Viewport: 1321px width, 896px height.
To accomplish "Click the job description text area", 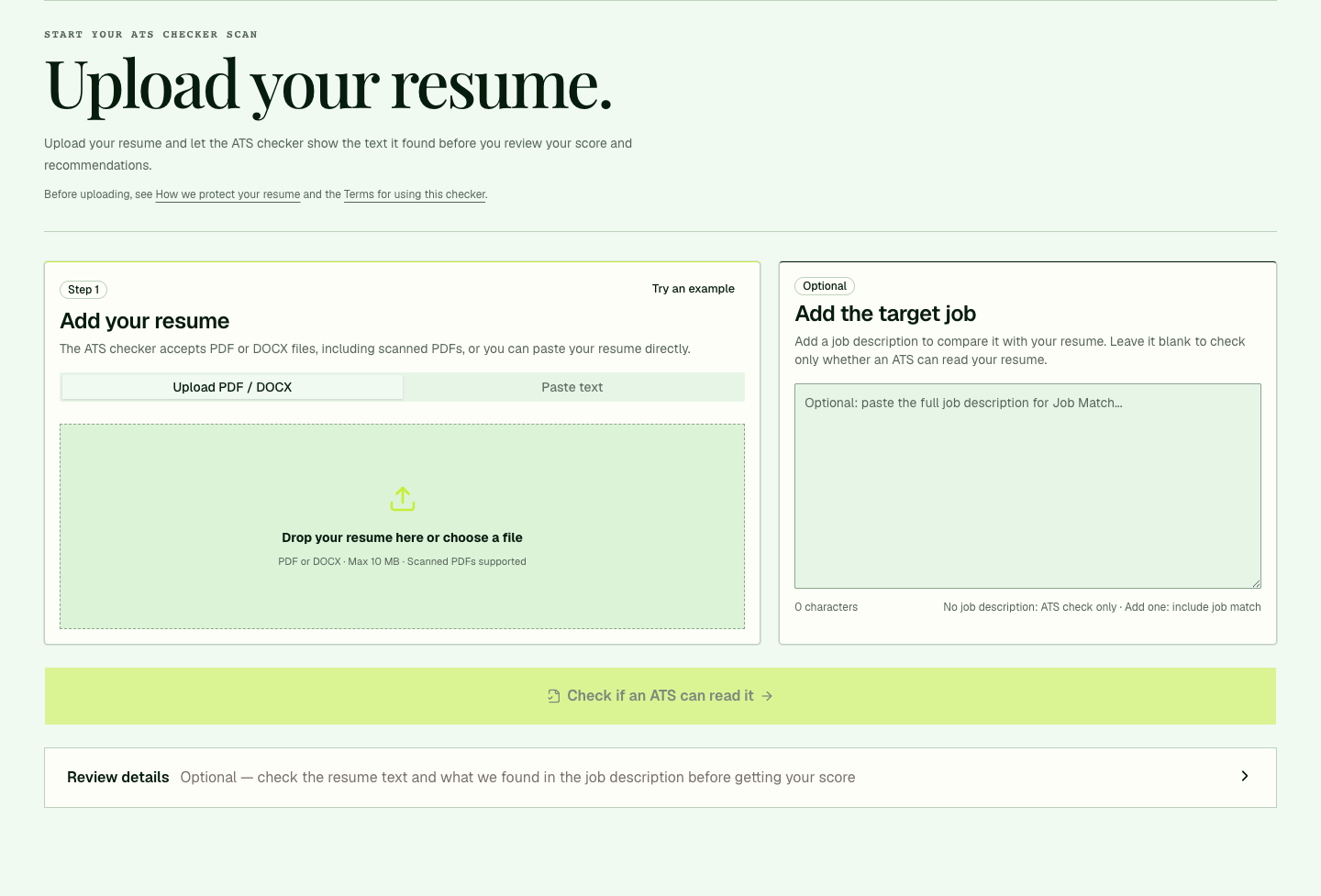I will pyautogui.click(x=1027, y=486).
